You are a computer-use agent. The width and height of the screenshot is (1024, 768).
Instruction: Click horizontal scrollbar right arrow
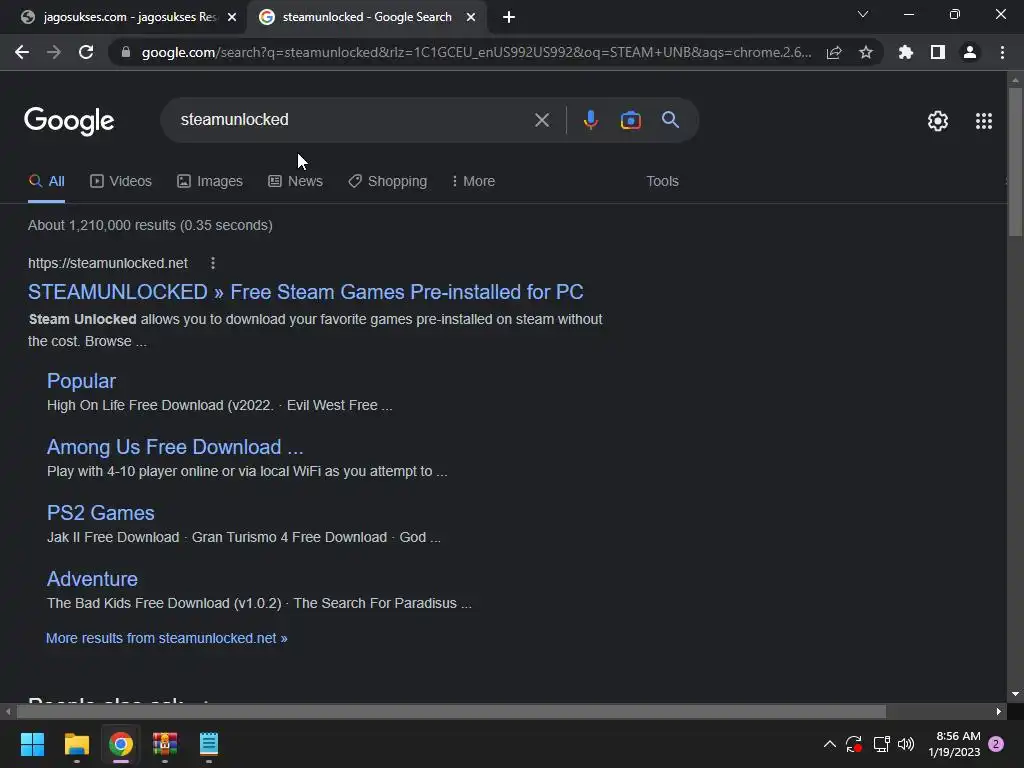[999, 711]
